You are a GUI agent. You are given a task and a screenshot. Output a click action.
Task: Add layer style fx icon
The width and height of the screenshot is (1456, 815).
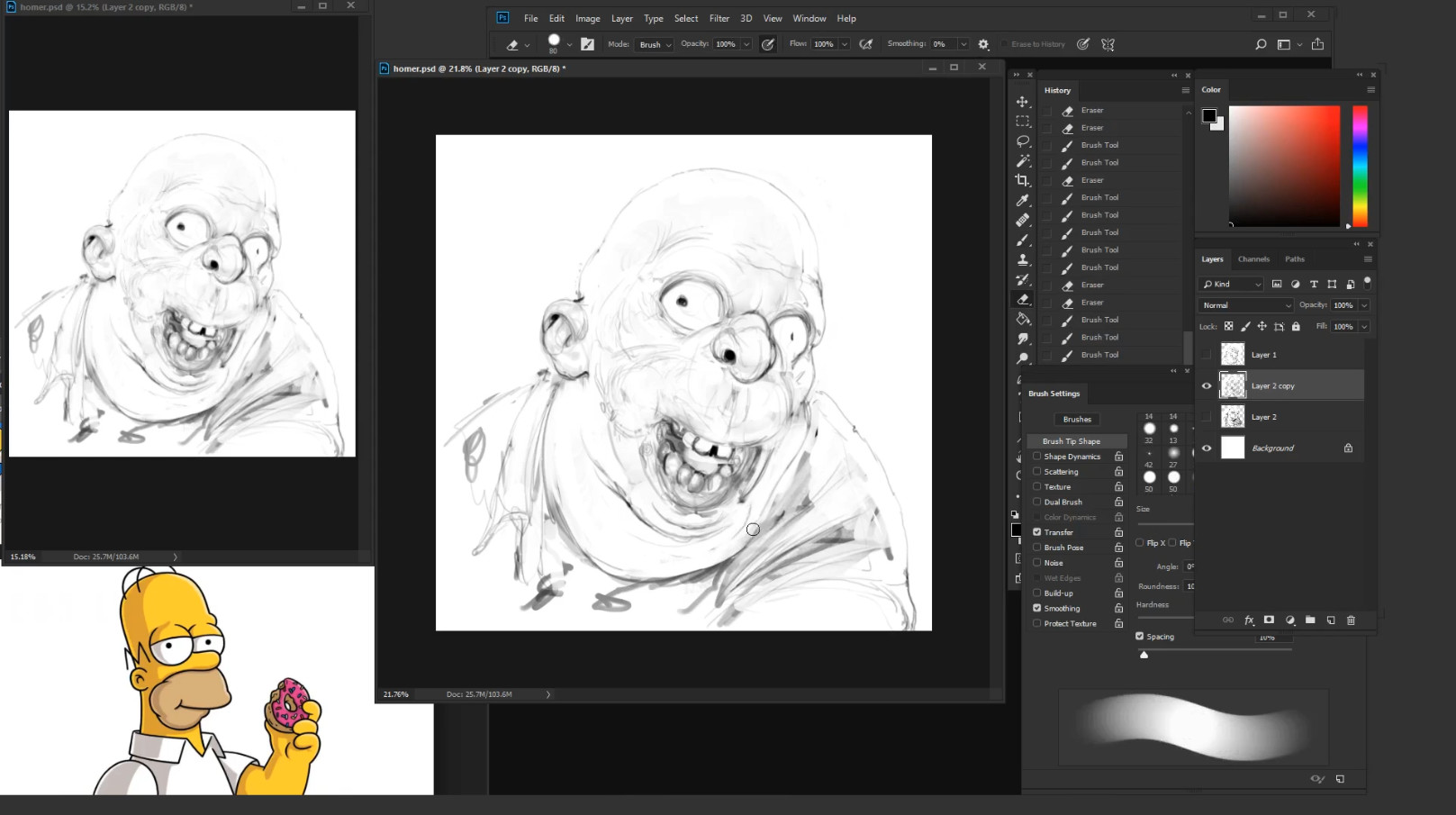pos(1249,620)
